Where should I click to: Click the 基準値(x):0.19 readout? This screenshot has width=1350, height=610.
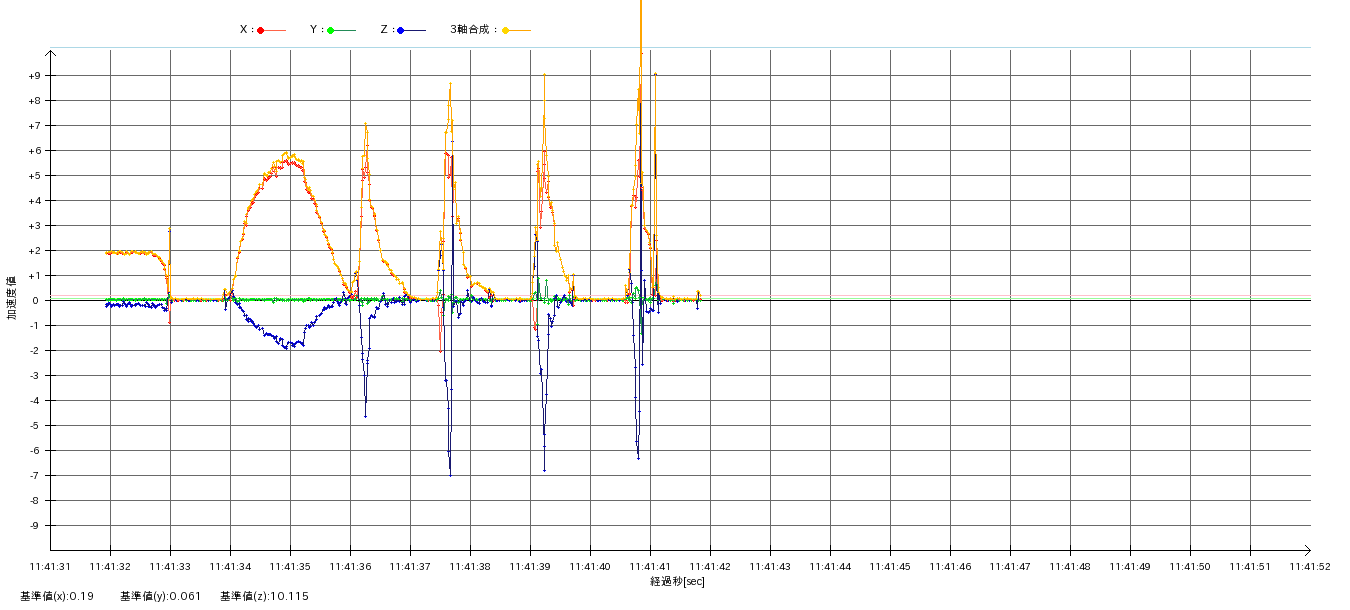click(56, 597)
